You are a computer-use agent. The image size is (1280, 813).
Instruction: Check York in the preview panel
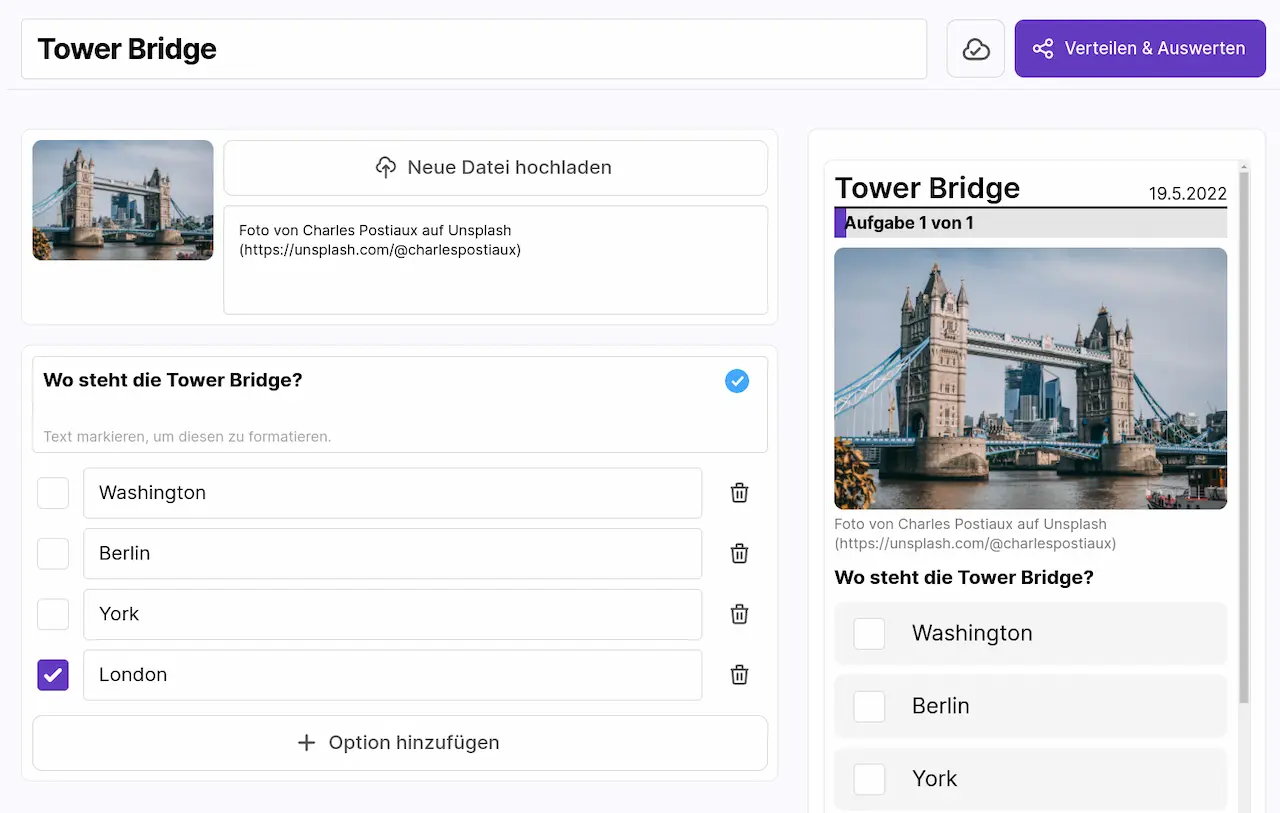click(869, 779)
